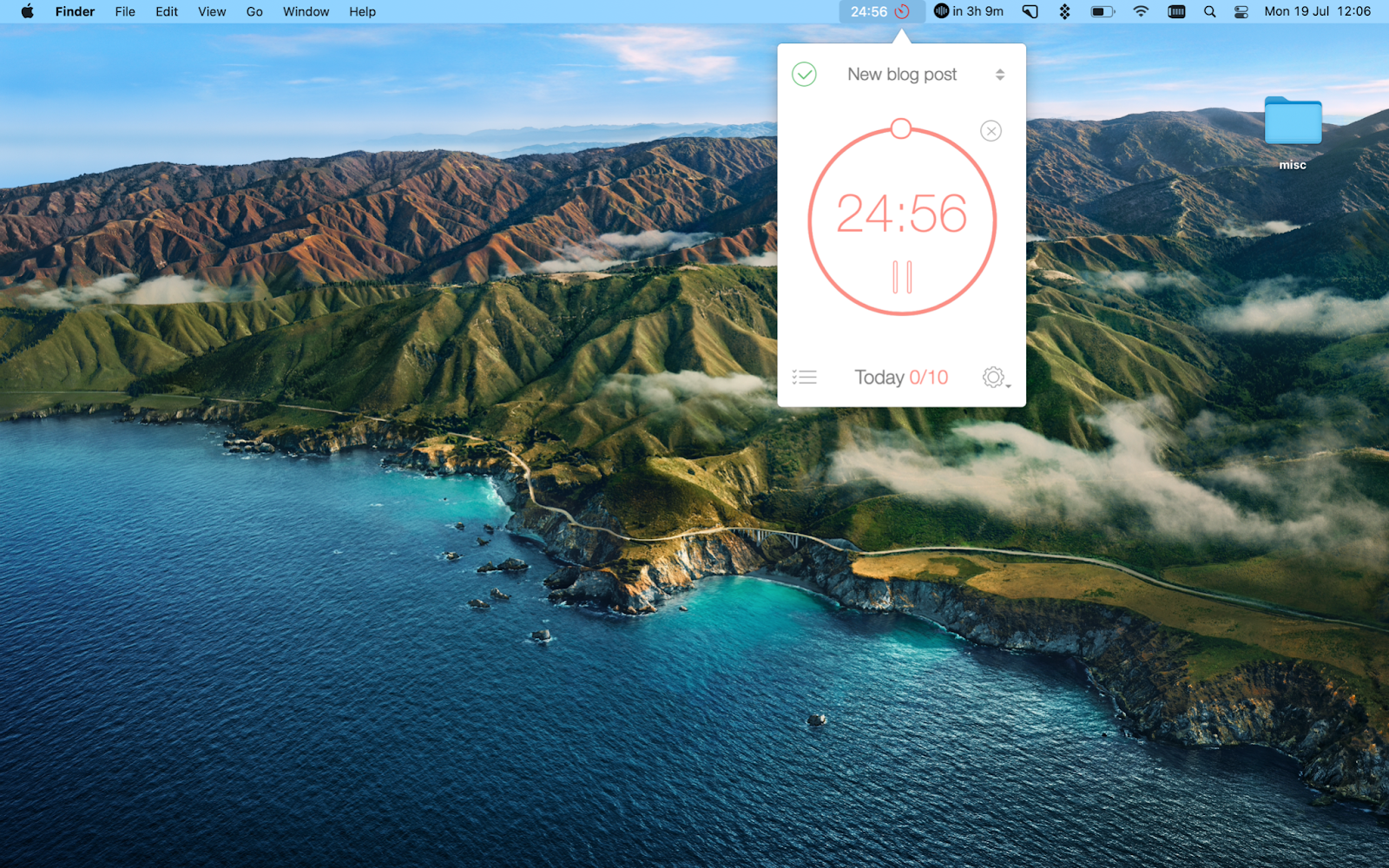This screenshot has width=1389, height=868.
Task: Open the Edit menu
Action: pos(167,12)
